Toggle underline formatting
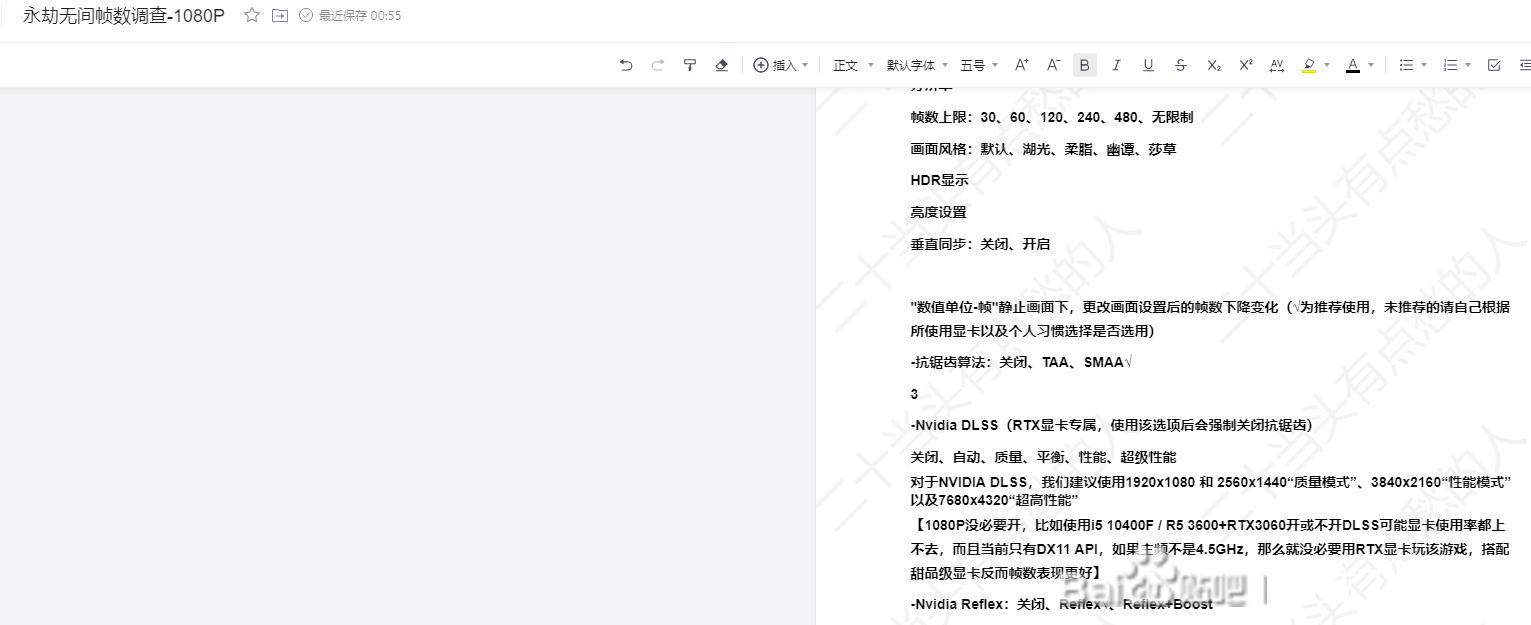This screenshot has height=625, width=1531. pos(1148,65)
